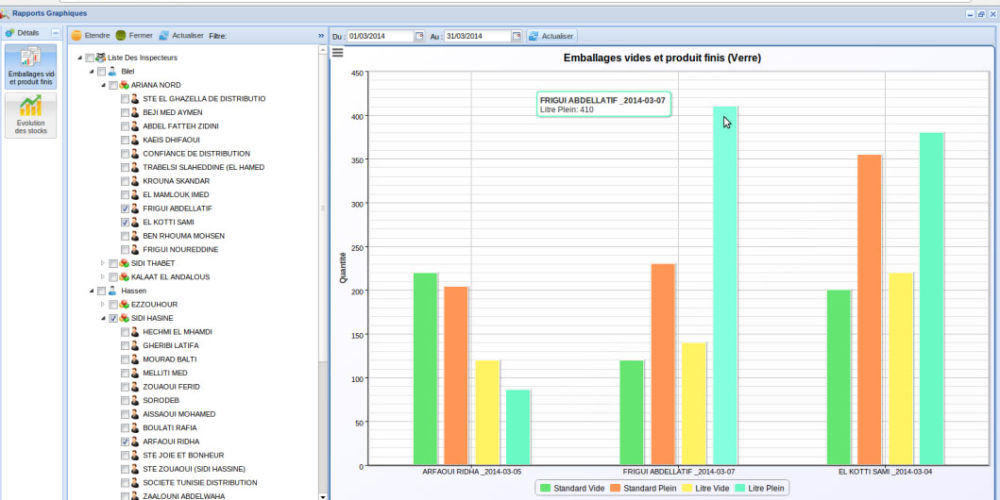Select the Détails tab
1000x500 pixels.
pyautogui.click(x=22, y=33)
